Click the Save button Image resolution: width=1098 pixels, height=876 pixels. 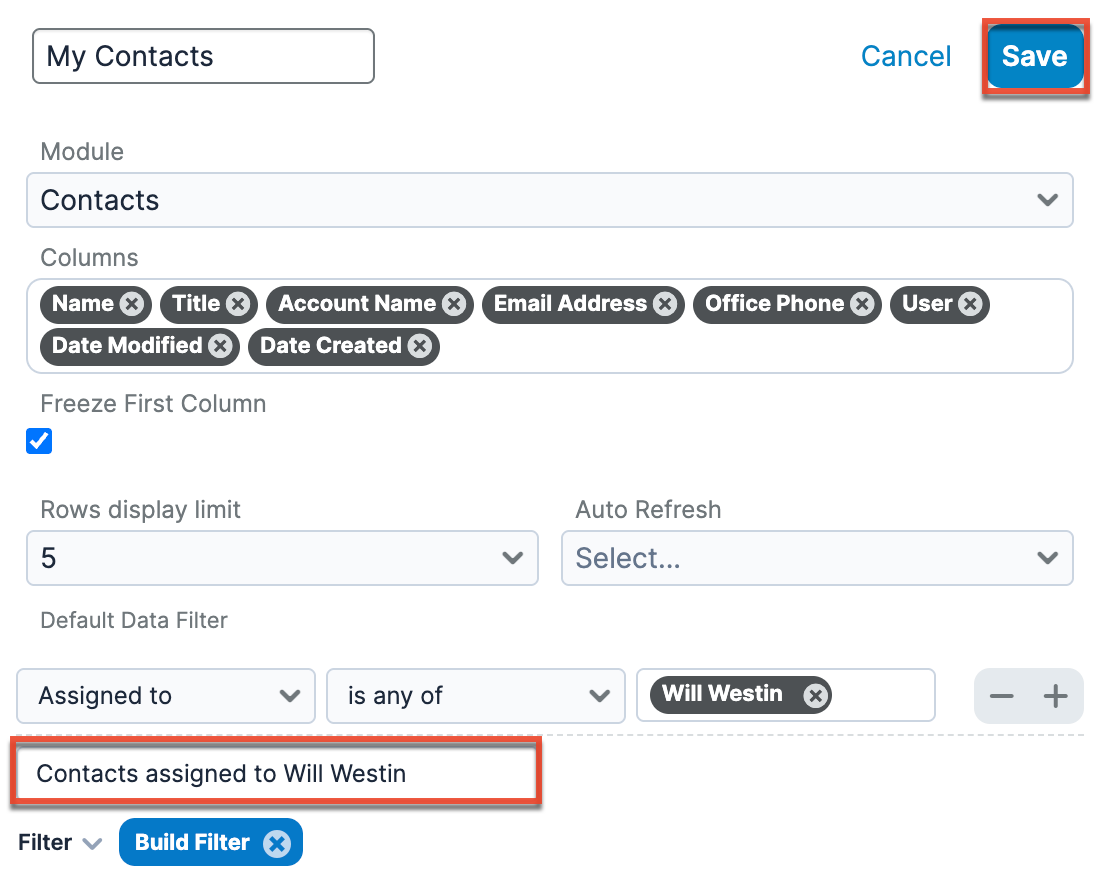click(1034, 56)
